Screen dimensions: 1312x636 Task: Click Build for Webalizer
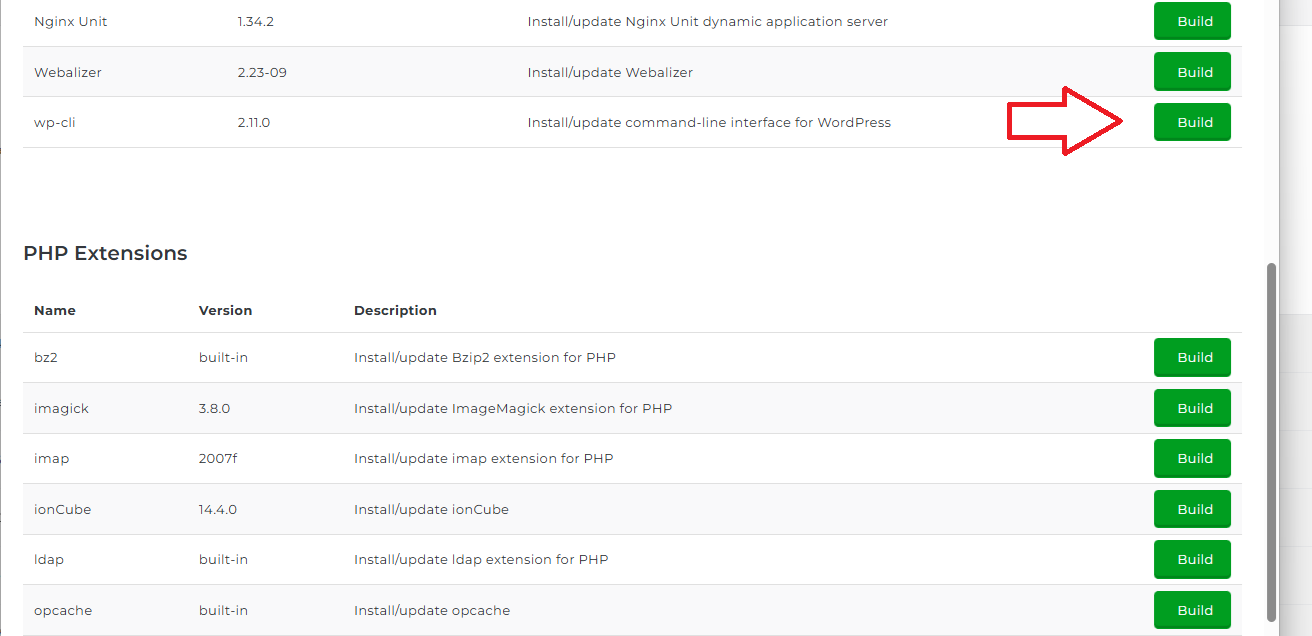pyautogui.click(x=1192, y=72)
